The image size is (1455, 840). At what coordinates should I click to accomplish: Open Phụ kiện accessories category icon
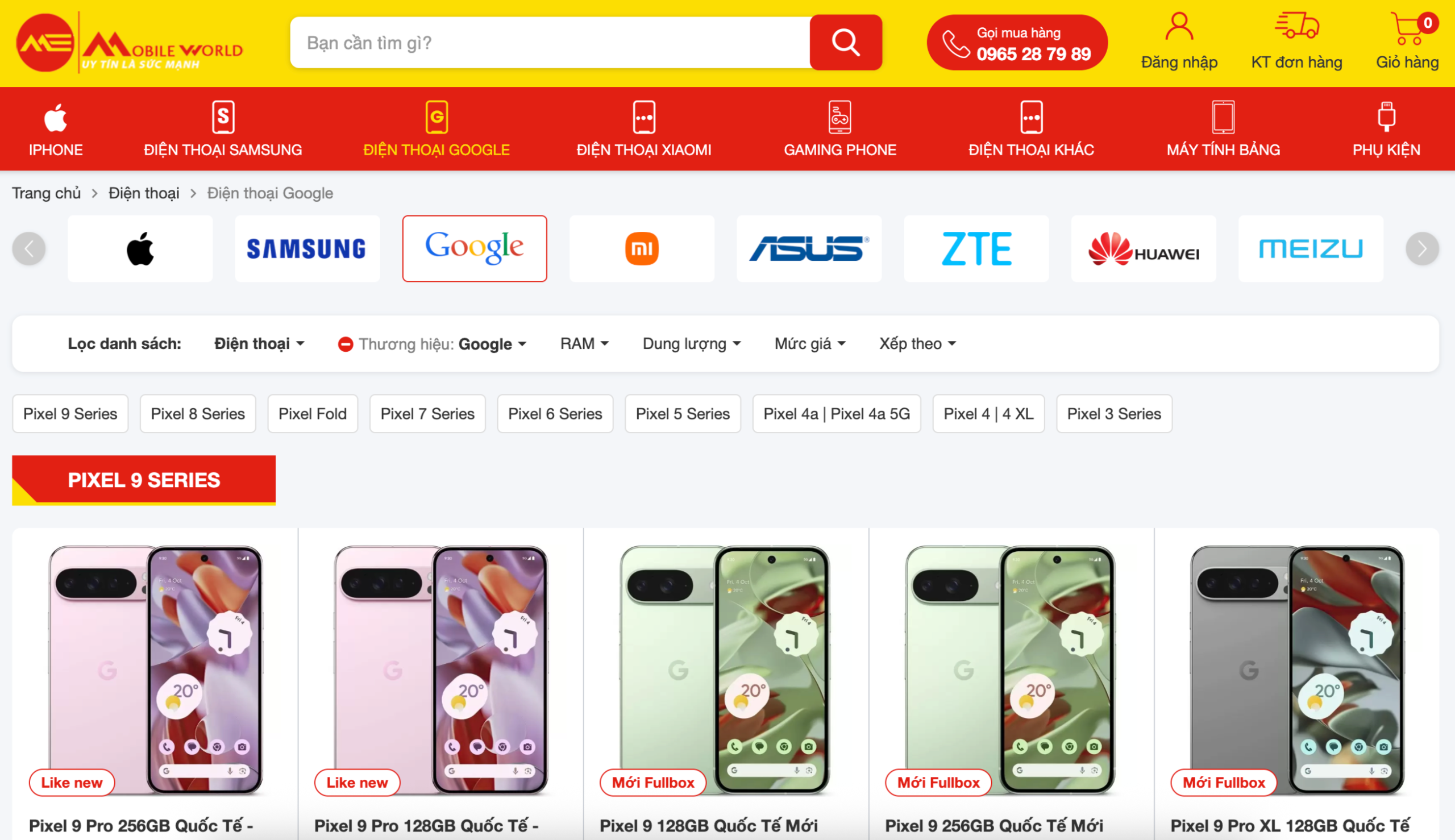pyautogui.click(x=1386, y=117)
